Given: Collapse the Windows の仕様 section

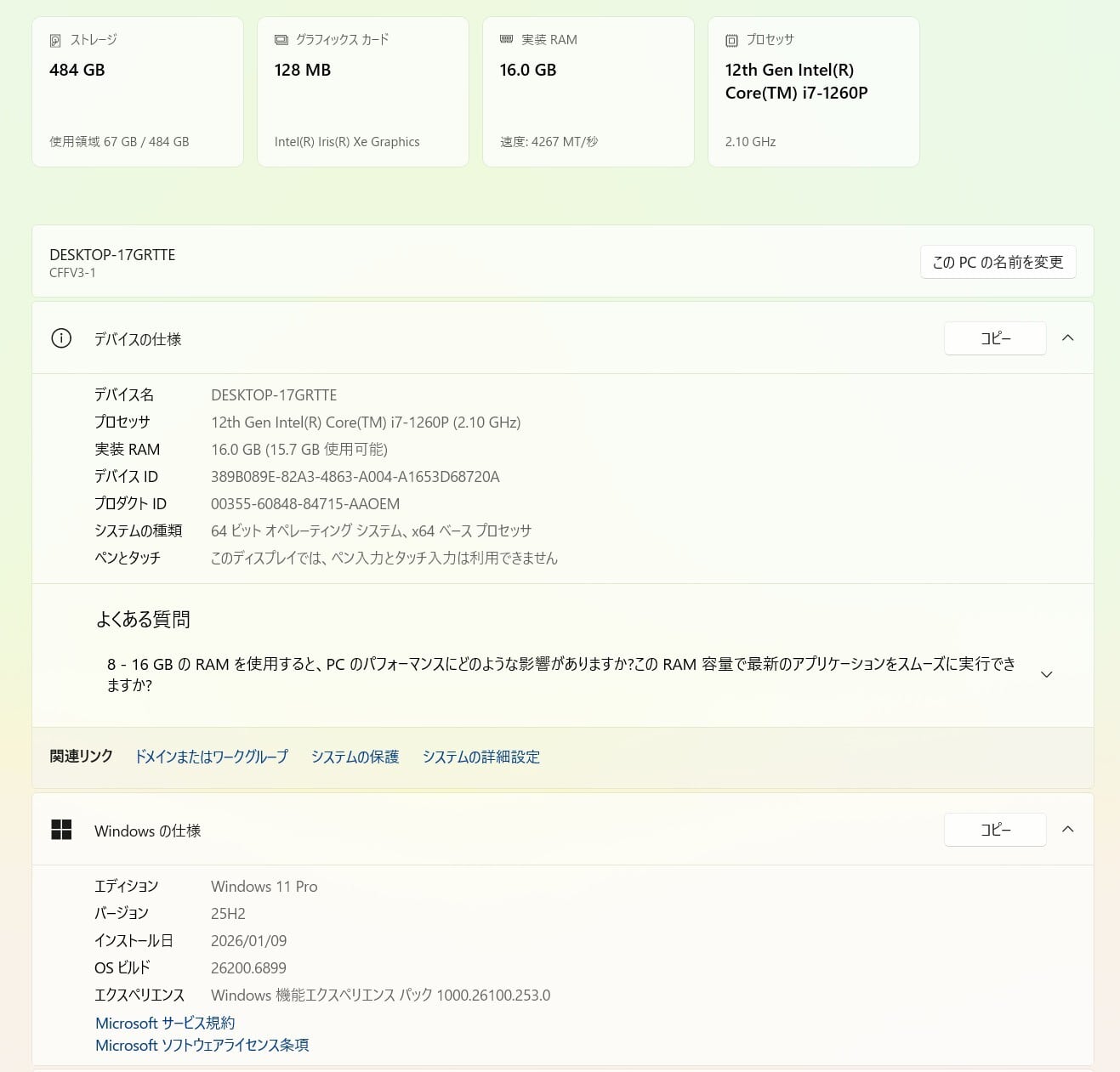Looking at the screenshot, I should pos(1068,830).
